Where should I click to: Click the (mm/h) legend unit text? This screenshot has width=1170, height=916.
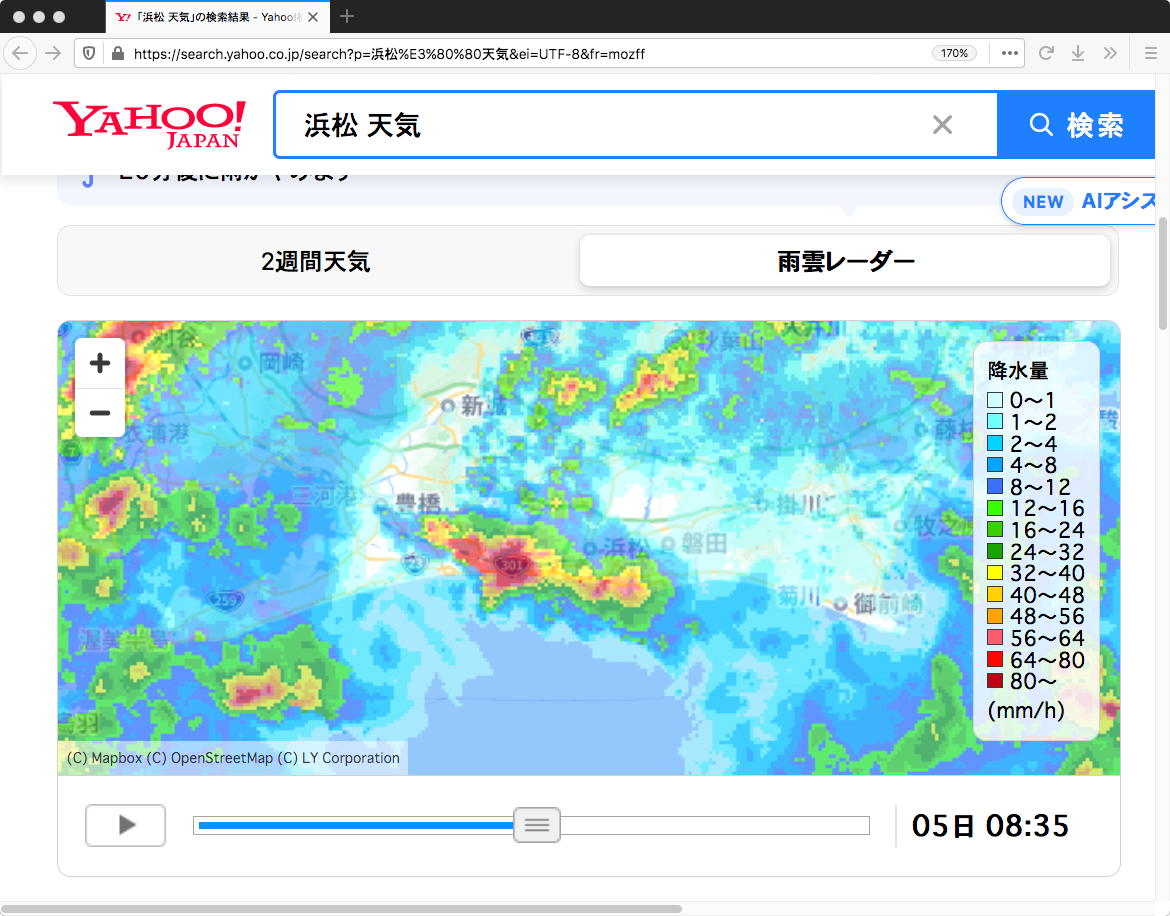click(x=1026, y=710)
